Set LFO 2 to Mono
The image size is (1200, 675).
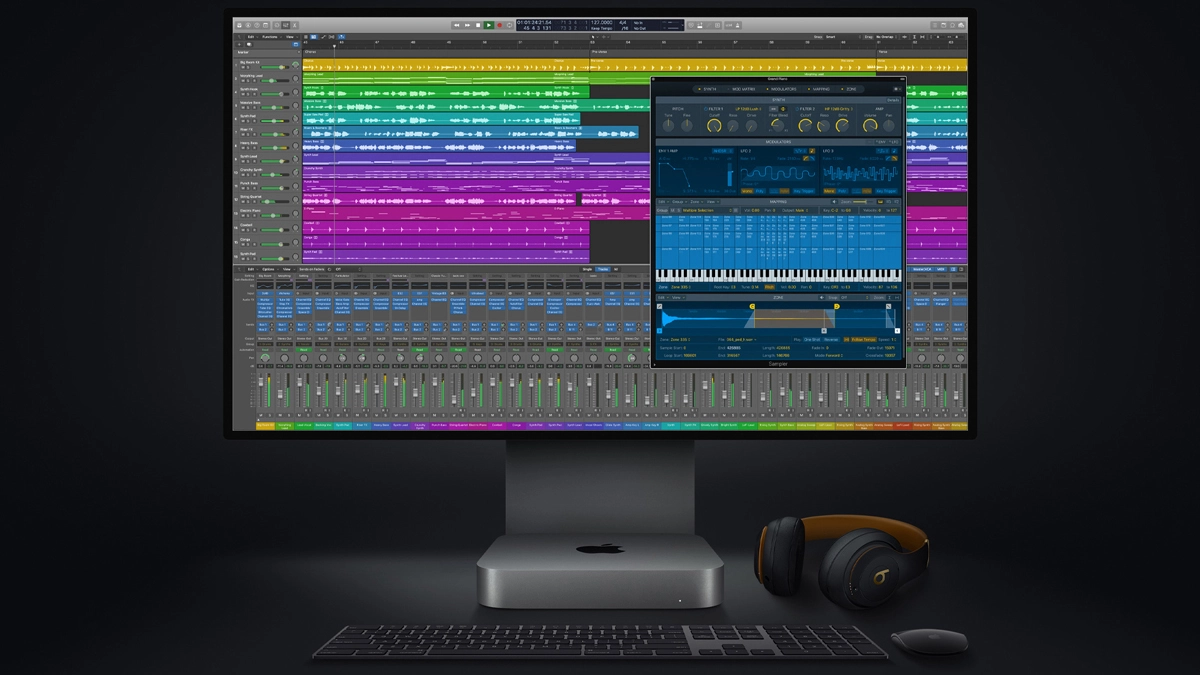click(x=747, y=191)
